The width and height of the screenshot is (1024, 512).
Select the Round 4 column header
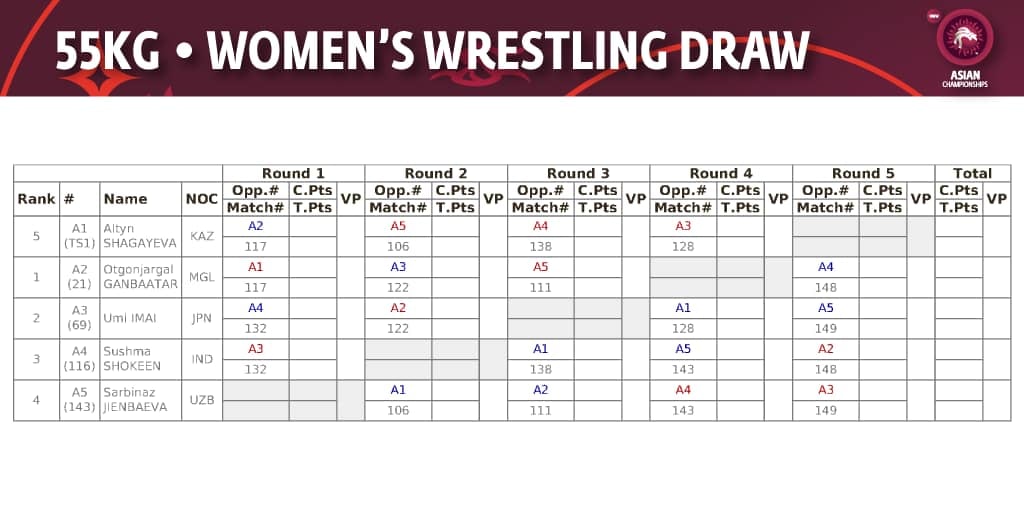[721, 173]
